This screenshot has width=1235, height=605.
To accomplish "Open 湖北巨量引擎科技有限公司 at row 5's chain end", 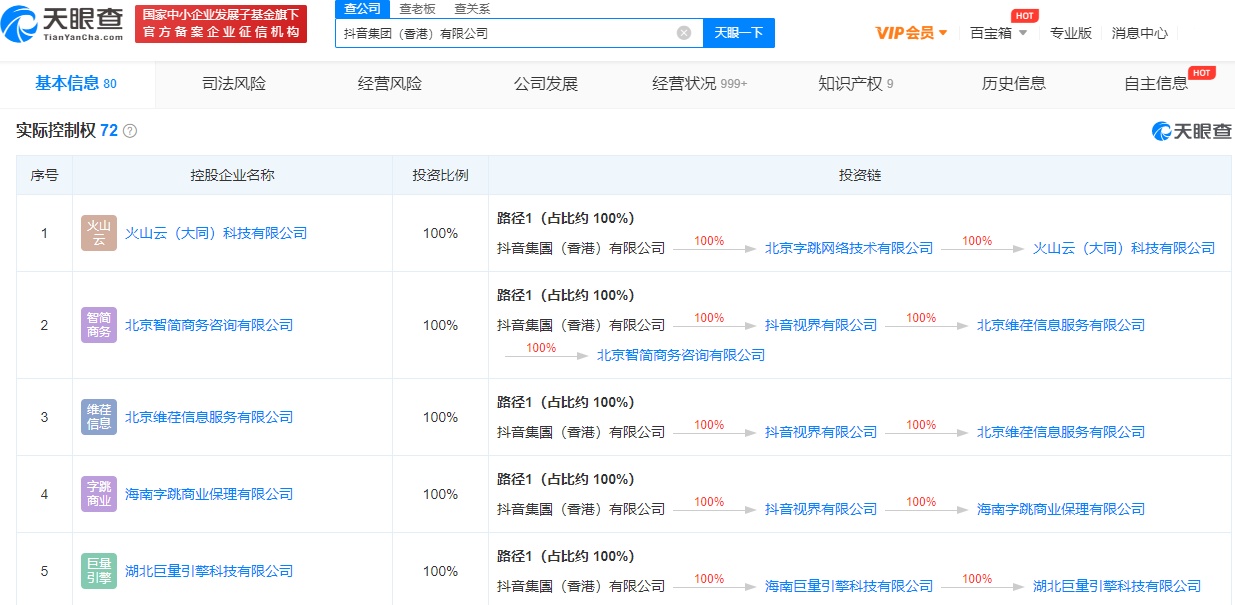I will (x=1117, y=586).
